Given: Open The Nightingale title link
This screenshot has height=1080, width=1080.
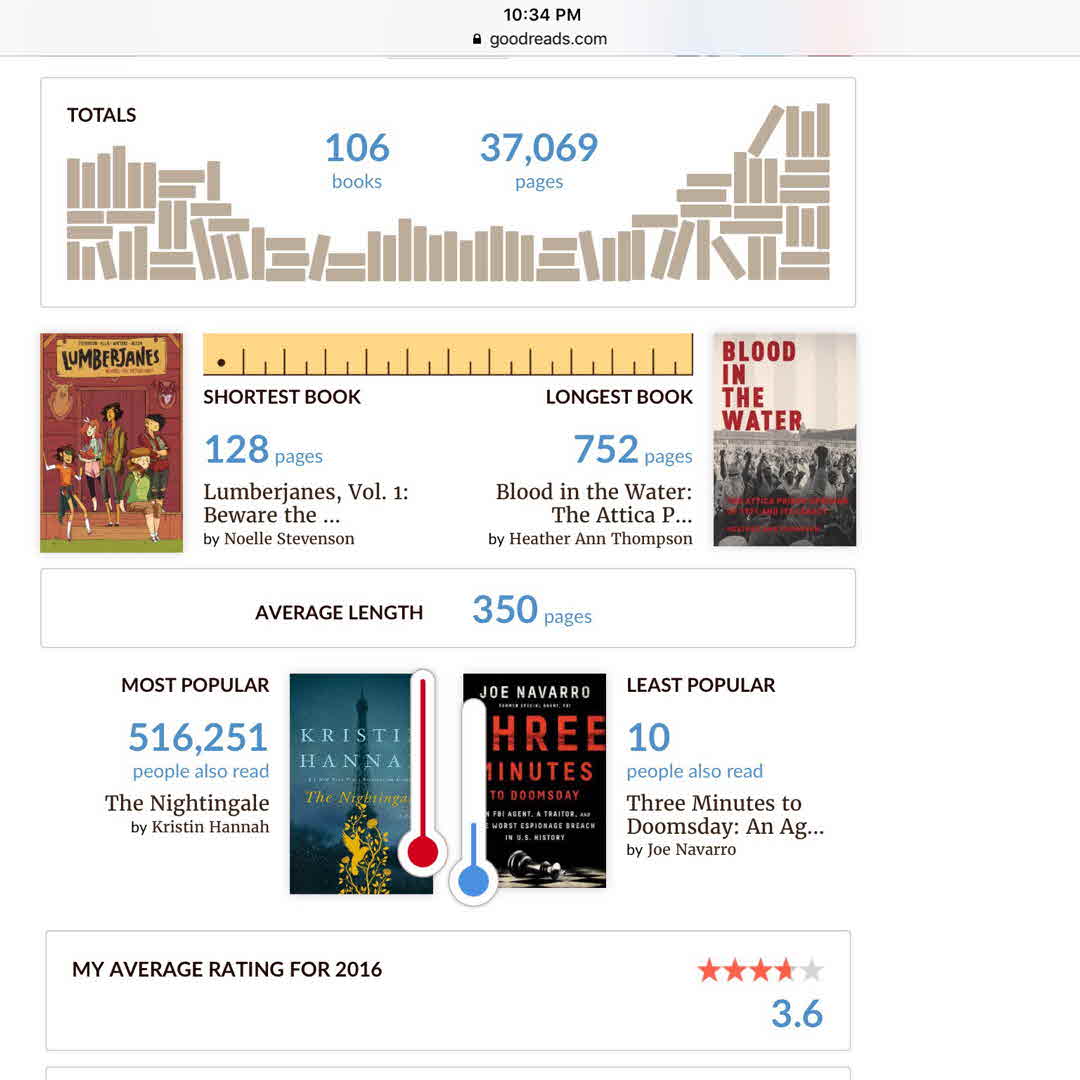Looking at the screenshot, I should (187, 803).
